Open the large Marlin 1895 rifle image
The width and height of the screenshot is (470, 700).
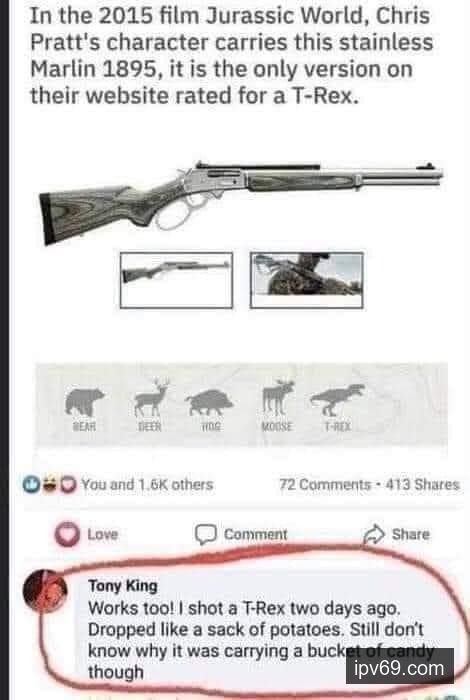click(241, 202)
